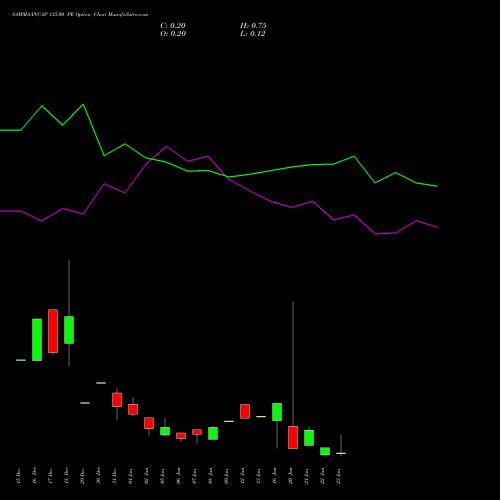500x500 pixels.
Task: Click the 01 Jan date label
Action: click(130, 476)
